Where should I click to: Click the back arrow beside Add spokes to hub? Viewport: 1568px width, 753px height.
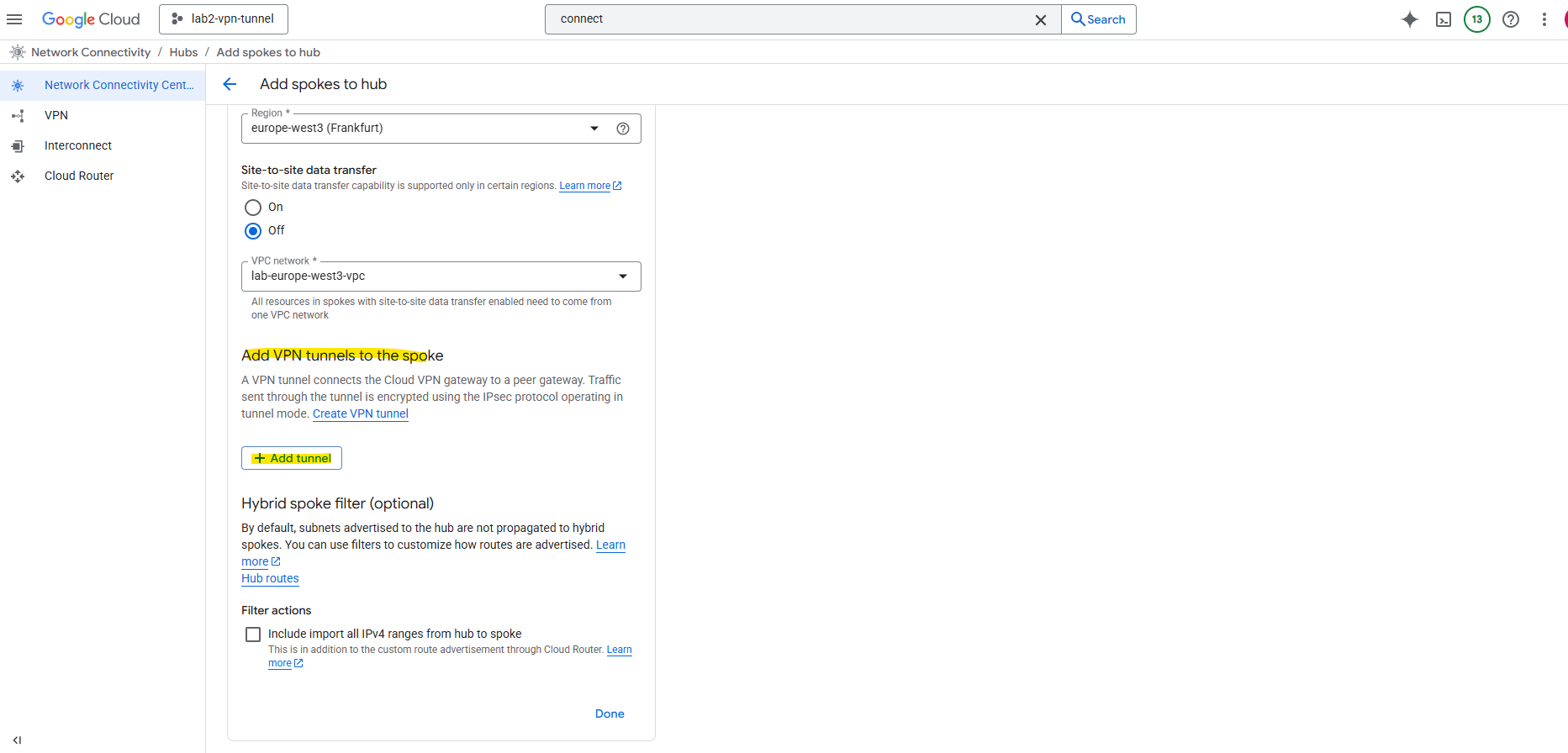click(230, 84)
